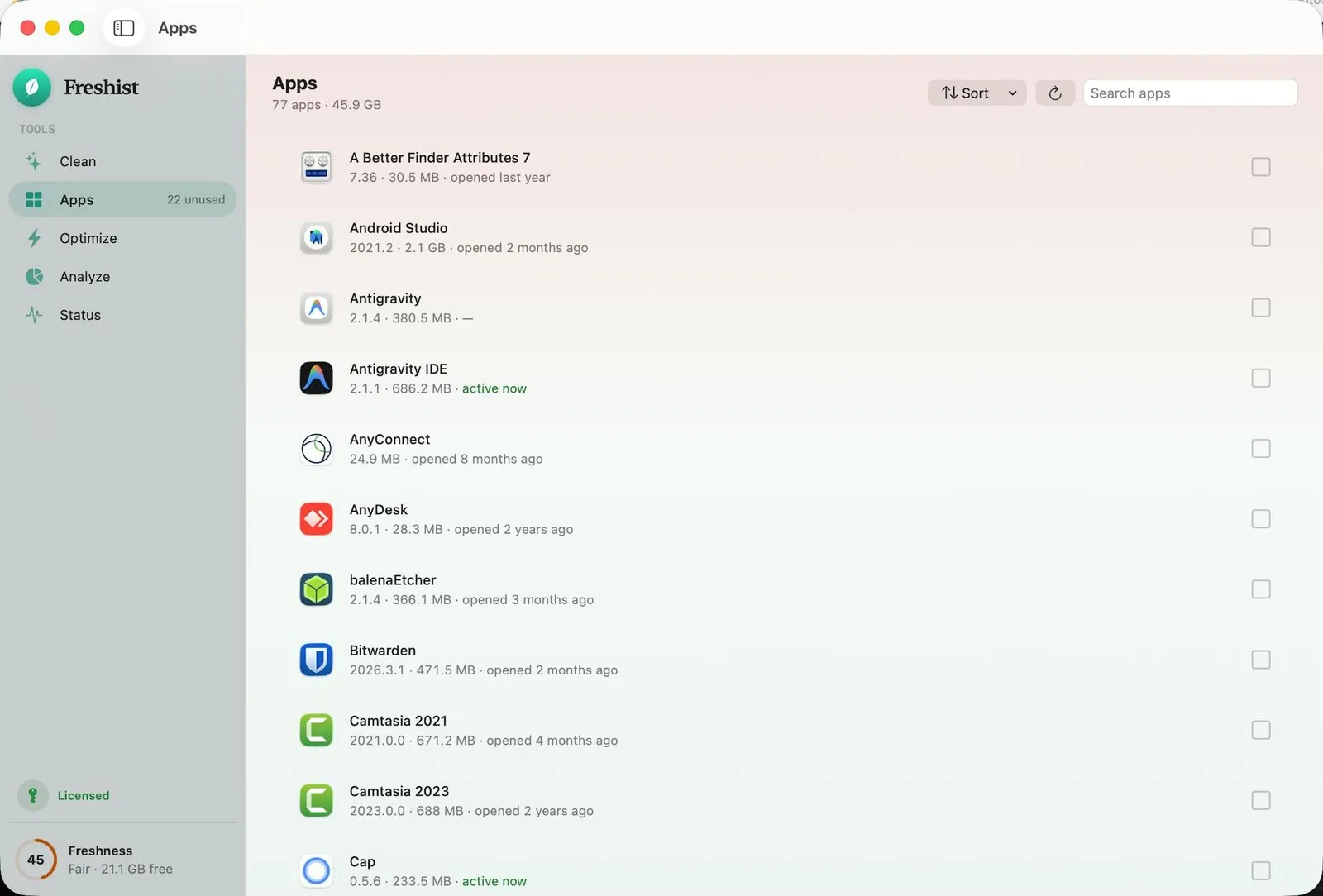1323x896 pixels.
Task: Click the Licensed key icon
Action: point(32,795)
